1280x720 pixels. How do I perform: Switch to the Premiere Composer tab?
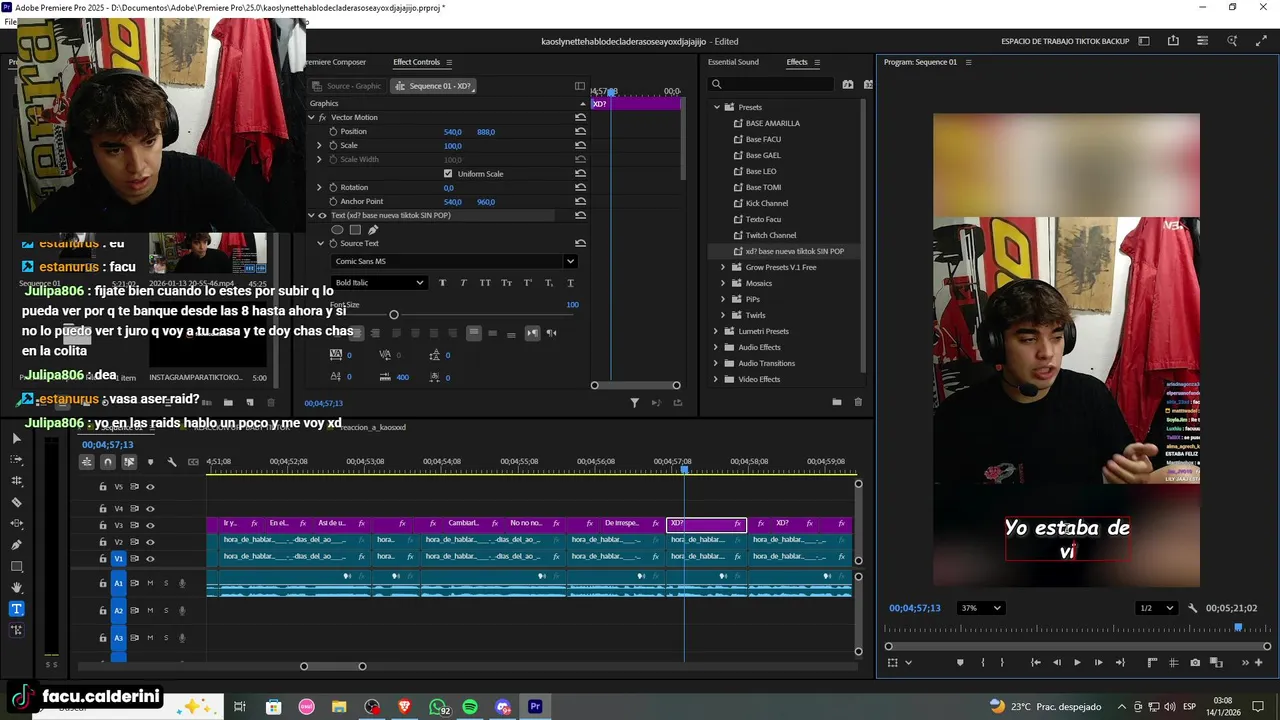pyautogui.click(x=338, y=62)
